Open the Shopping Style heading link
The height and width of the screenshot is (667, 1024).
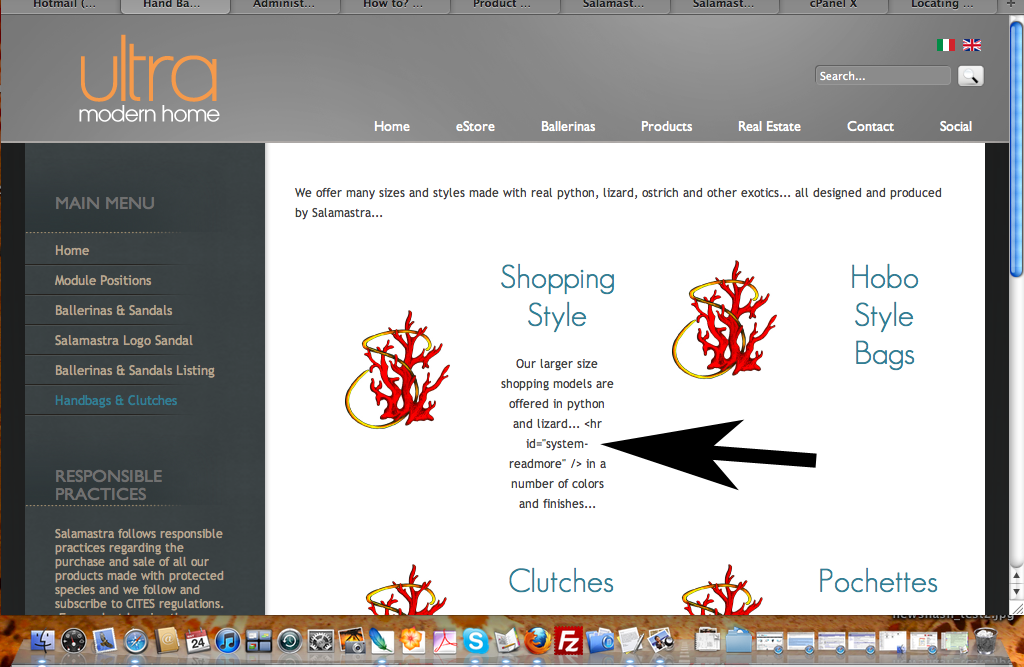pyautogui.click(x=557, y=297)
